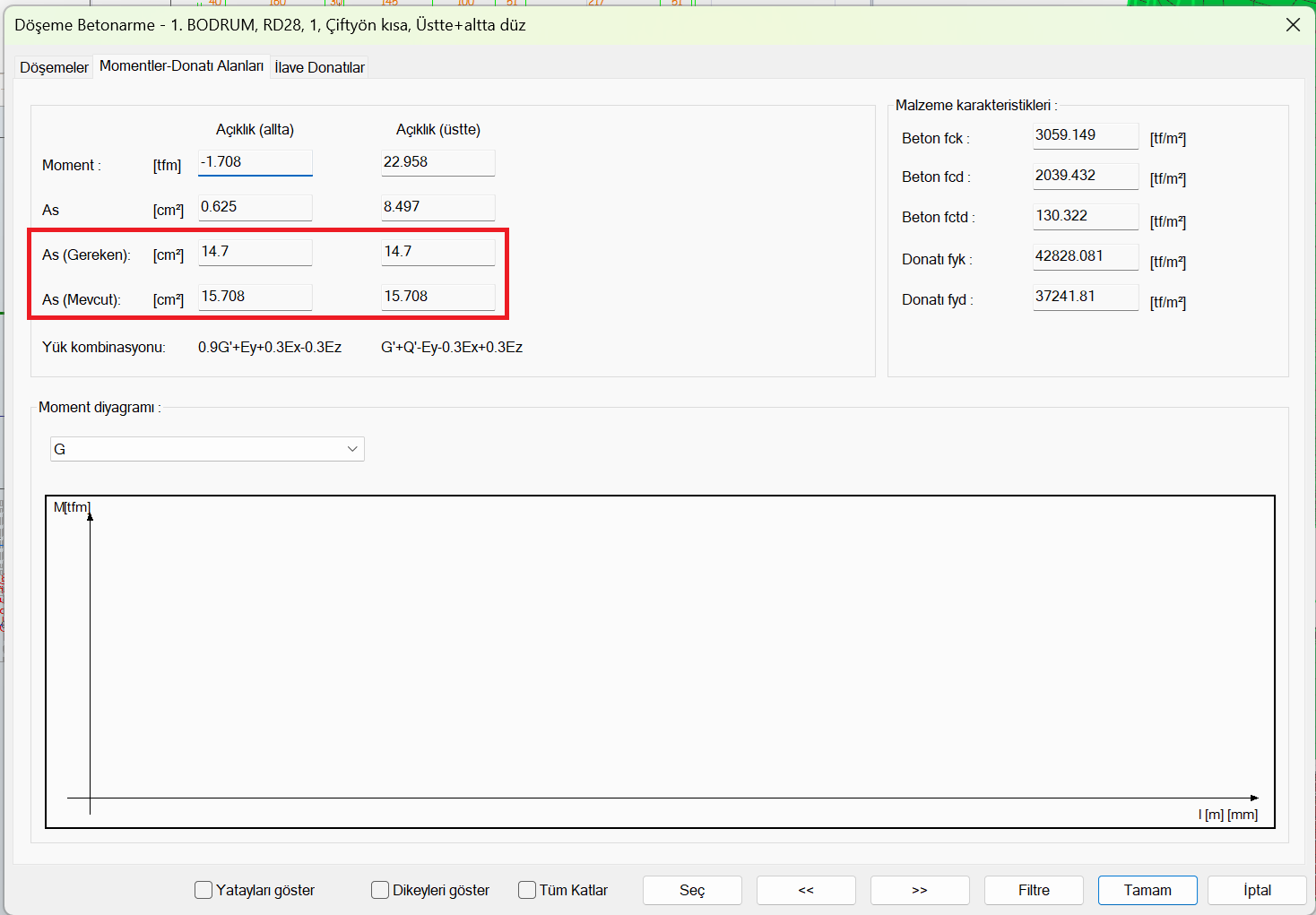Click the Moment Açıklık (üstte) field 22.958
1316x915 pixels.
pos(438,162)
